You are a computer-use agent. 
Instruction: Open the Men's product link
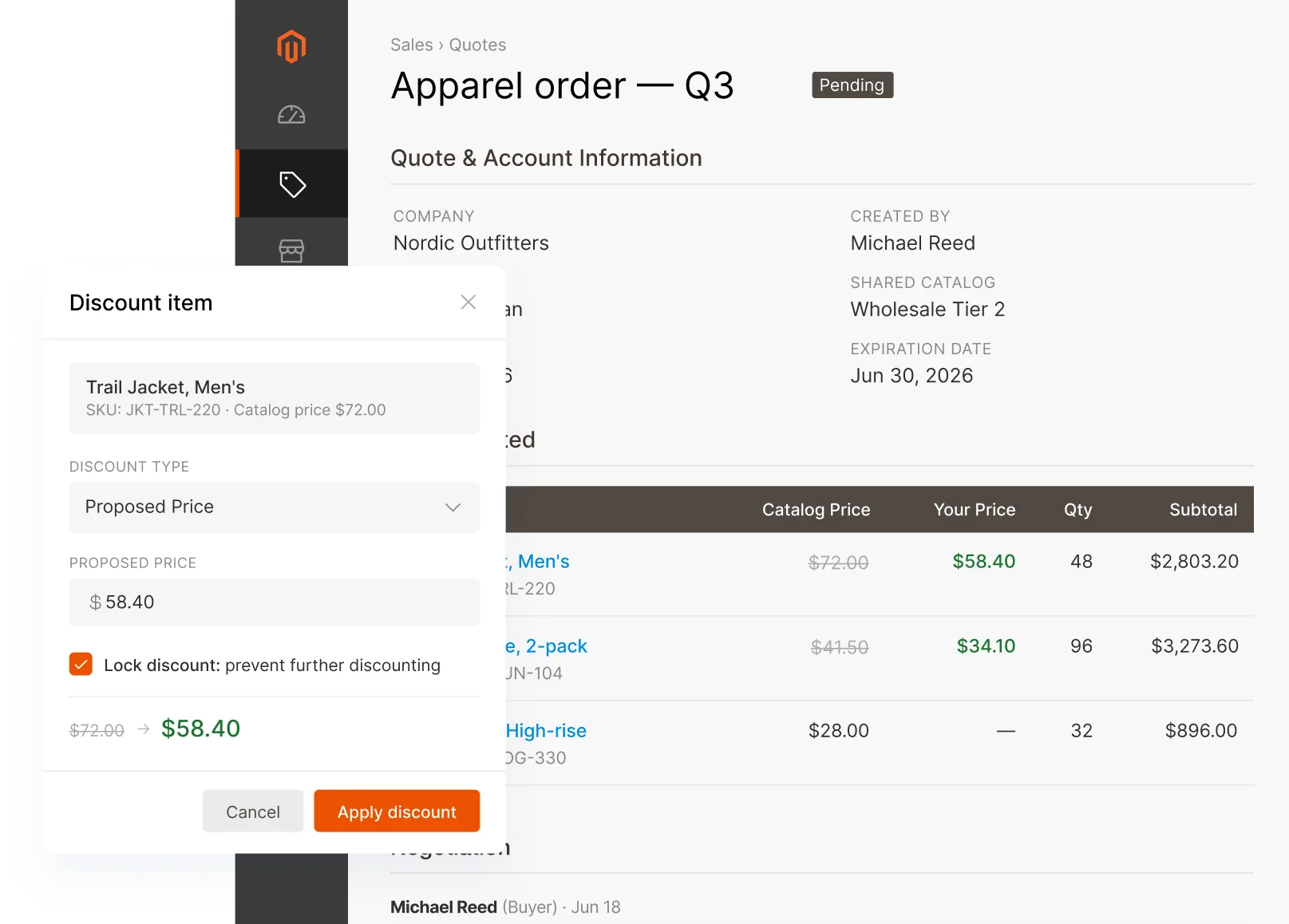[538, 561]
